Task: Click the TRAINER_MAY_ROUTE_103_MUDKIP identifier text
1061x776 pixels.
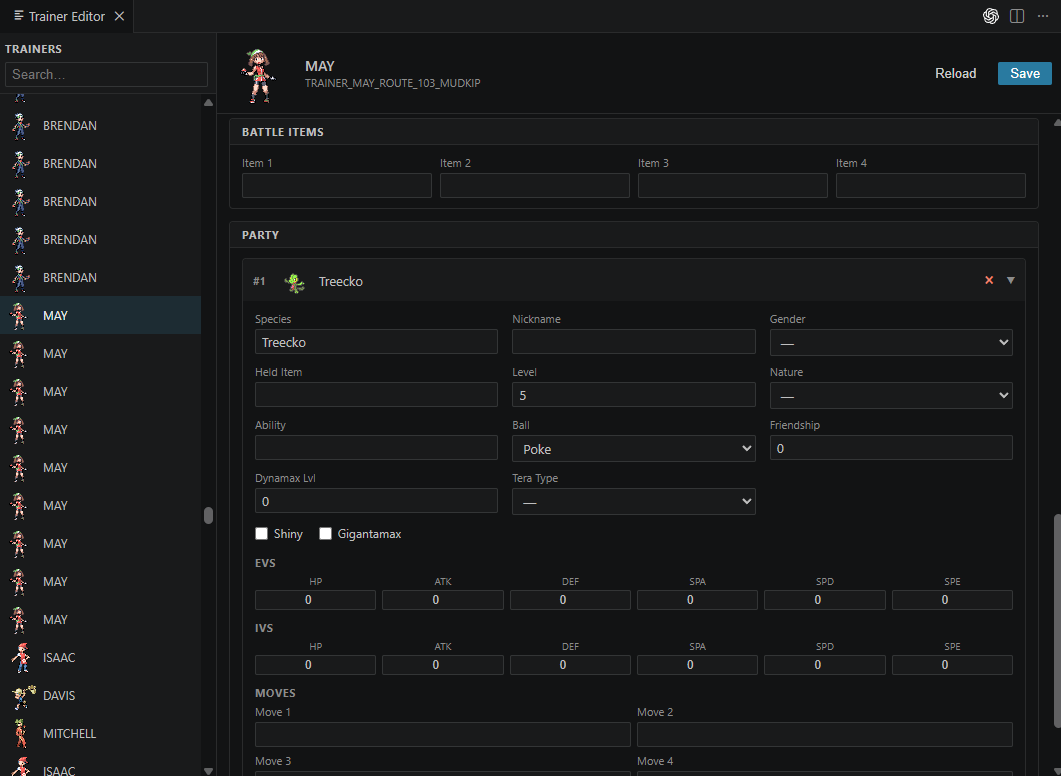Action: pyautogui.click(x=392, y=83)
